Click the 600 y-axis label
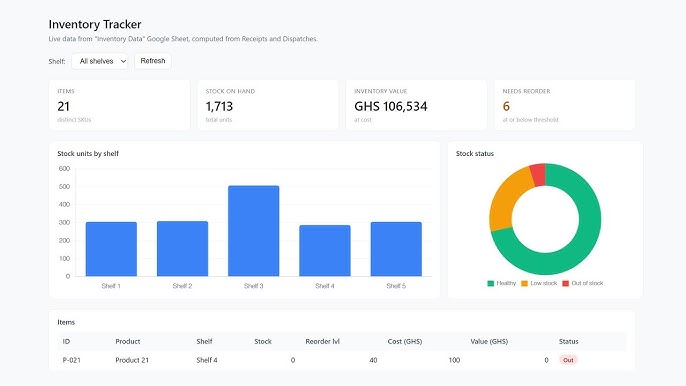Image resolution: width=686 pixels, height=386 pixels. click(64, 168)
